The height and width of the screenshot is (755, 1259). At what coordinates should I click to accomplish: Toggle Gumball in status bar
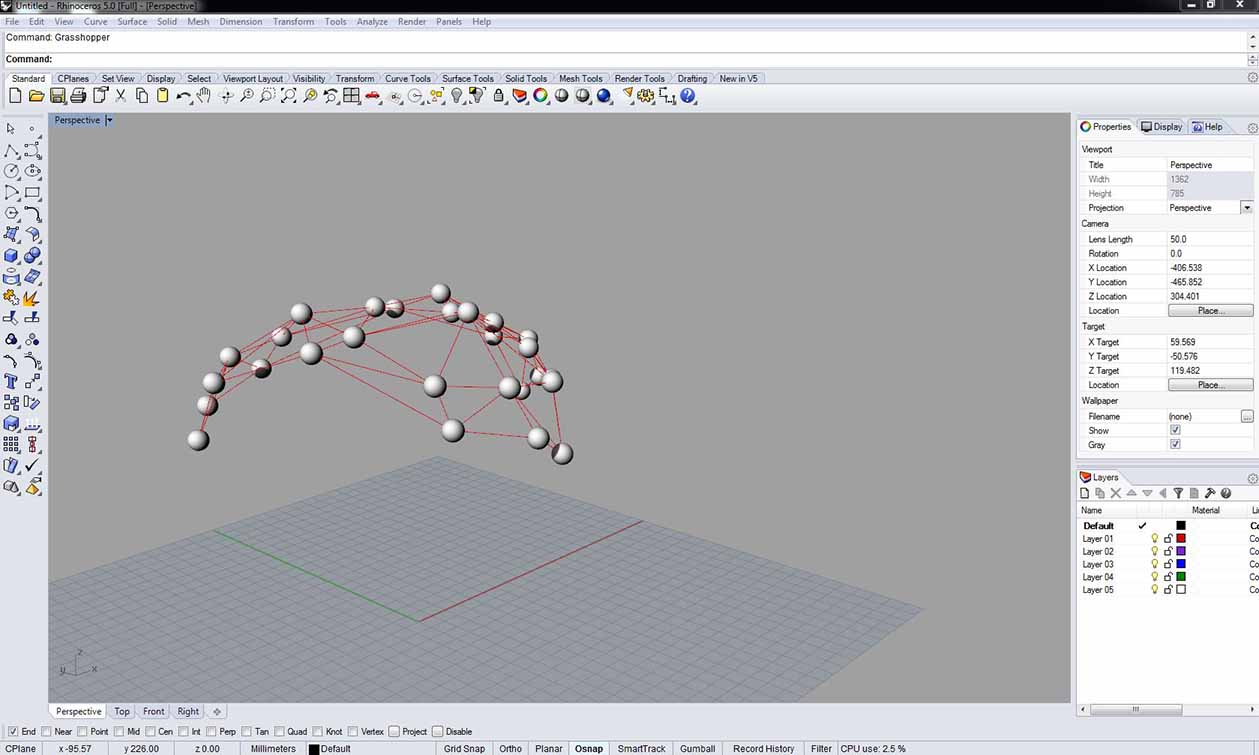click(697, 748)
